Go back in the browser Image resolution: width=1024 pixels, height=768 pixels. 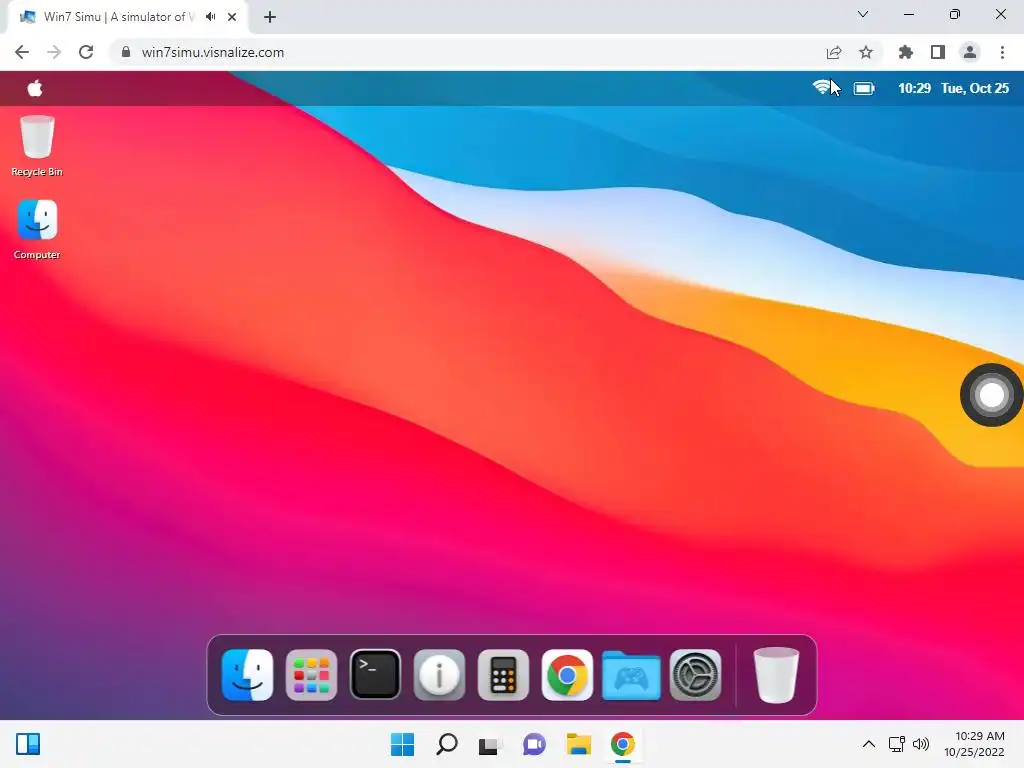(x=22, y=52)
